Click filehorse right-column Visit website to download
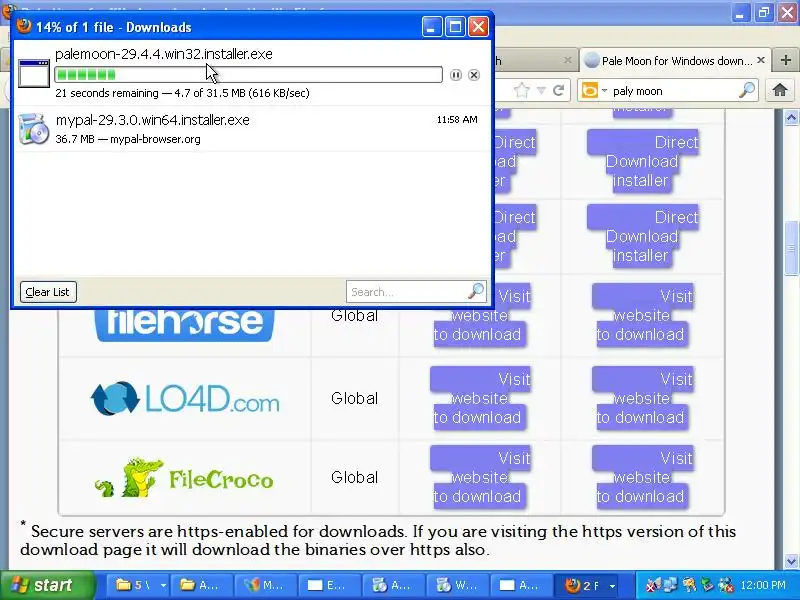The height and width of the screenshot is (600, 800). point(642,315)
